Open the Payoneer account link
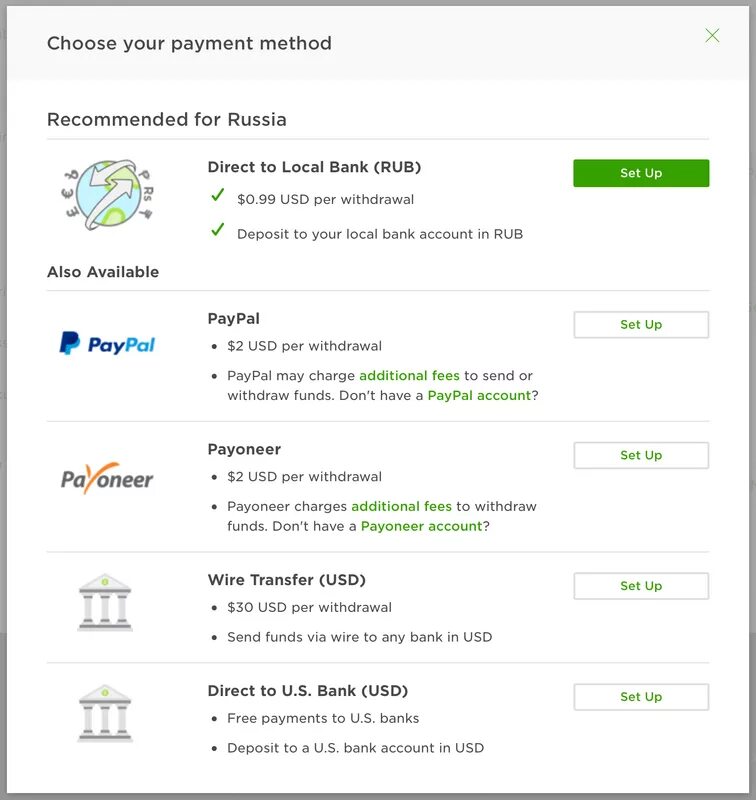 421,526
